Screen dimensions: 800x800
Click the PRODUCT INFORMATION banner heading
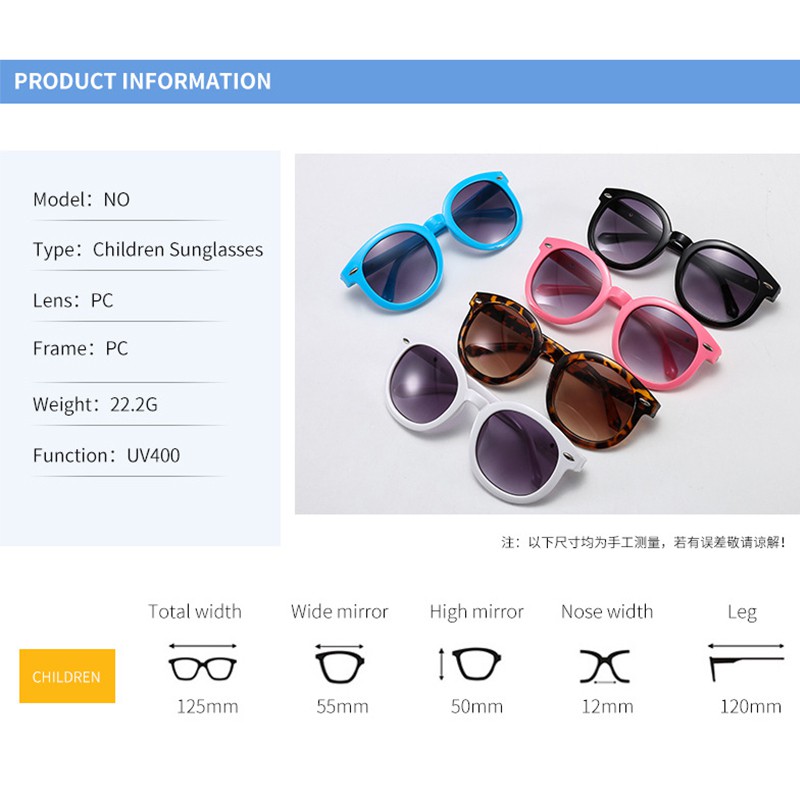142,82
